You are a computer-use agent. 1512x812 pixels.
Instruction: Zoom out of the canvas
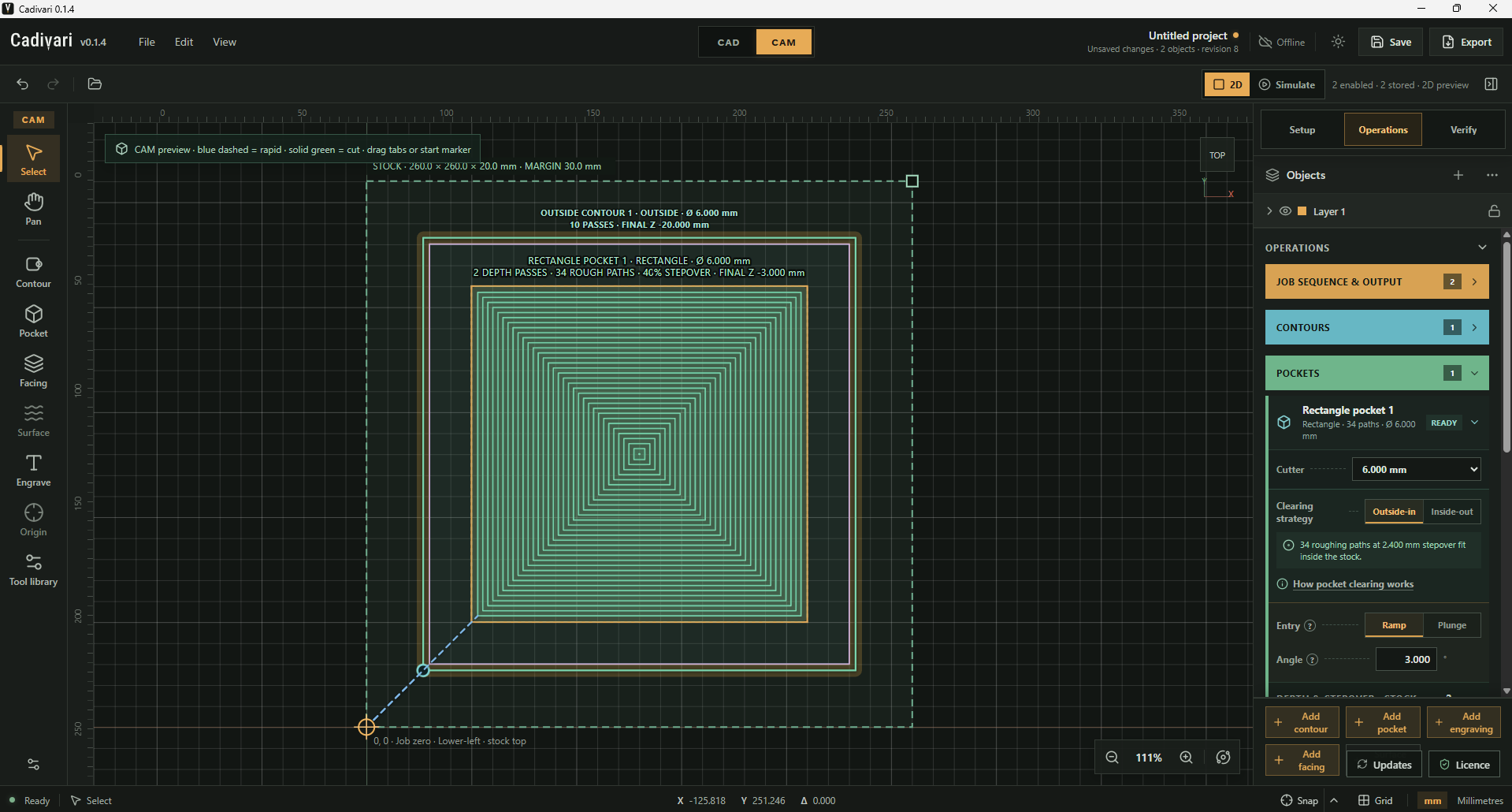[x=1112, y=757]
